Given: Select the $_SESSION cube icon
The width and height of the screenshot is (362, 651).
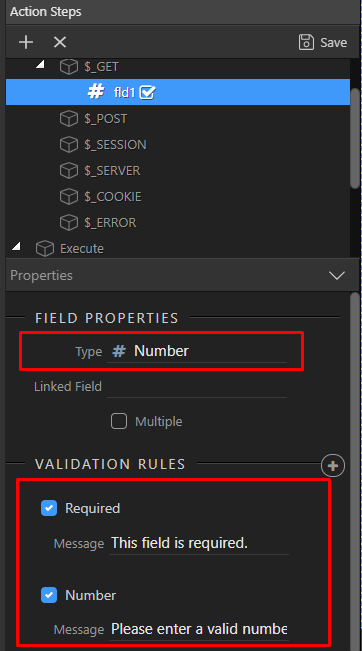Looking at the screenshot, I should [69, 144].
